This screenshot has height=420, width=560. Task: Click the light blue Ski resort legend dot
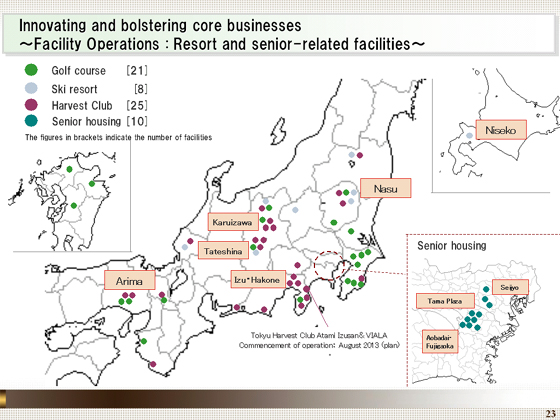31,88
